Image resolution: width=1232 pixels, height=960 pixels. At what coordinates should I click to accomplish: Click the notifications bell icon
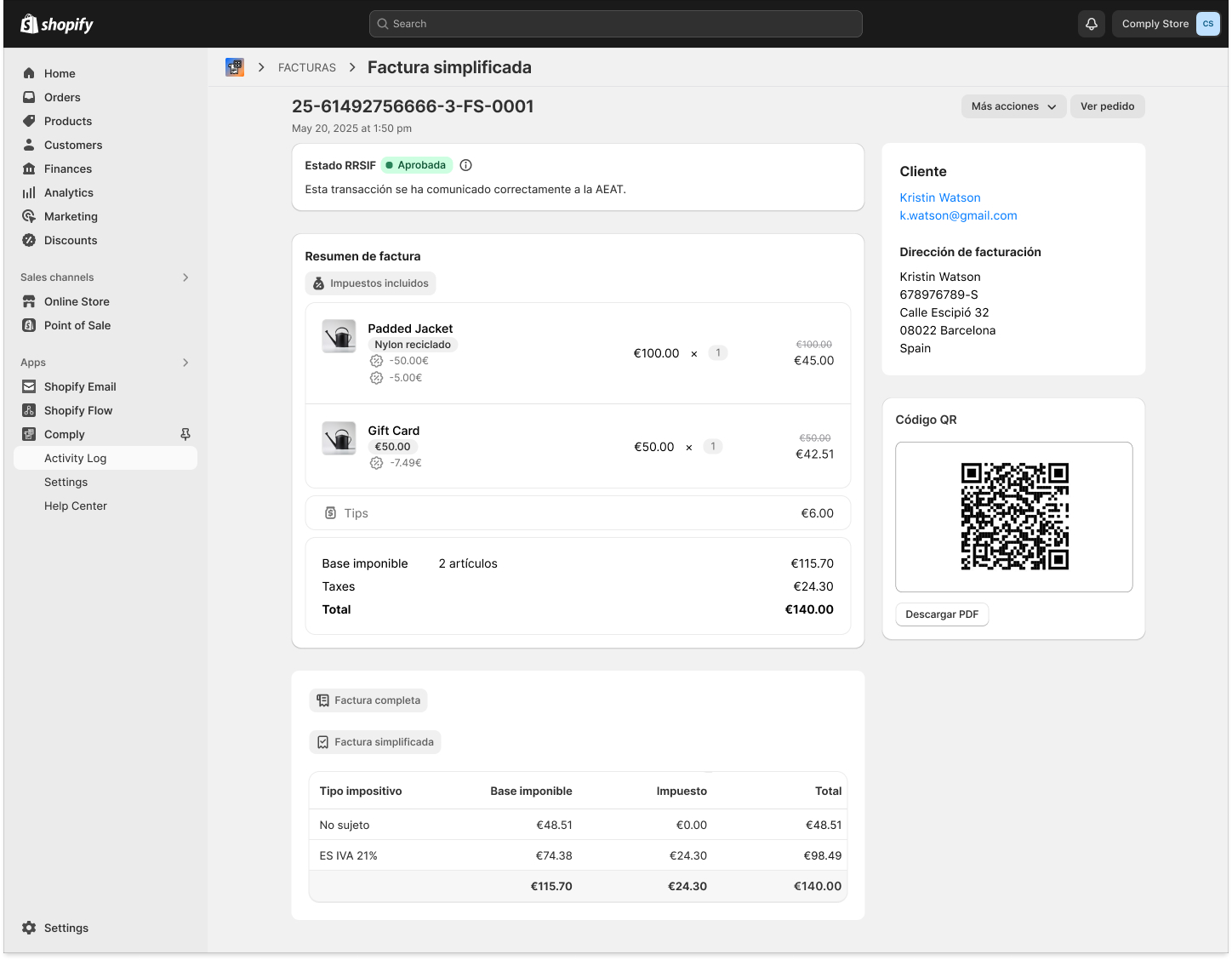(1091, 24)
